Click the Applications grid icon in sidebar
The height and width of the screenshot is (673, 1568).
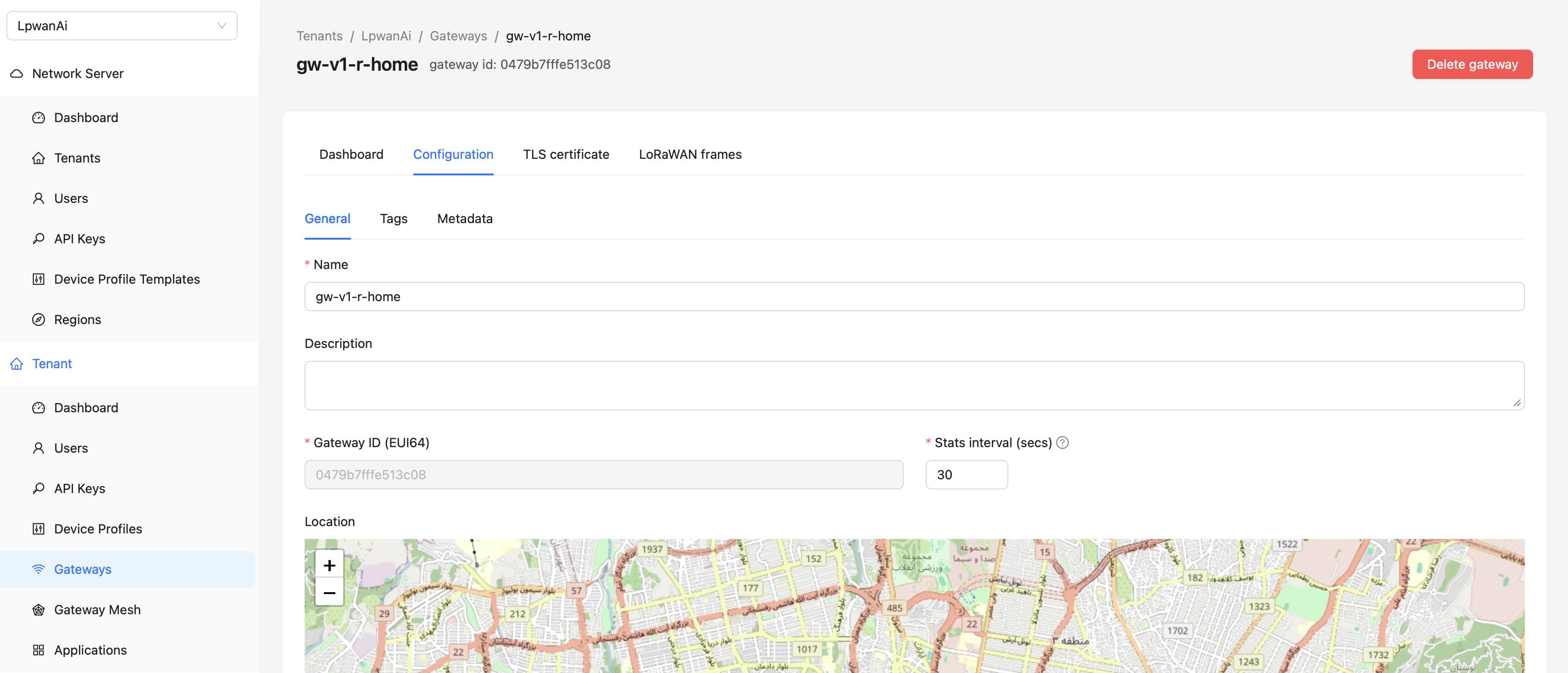[39, 650]
